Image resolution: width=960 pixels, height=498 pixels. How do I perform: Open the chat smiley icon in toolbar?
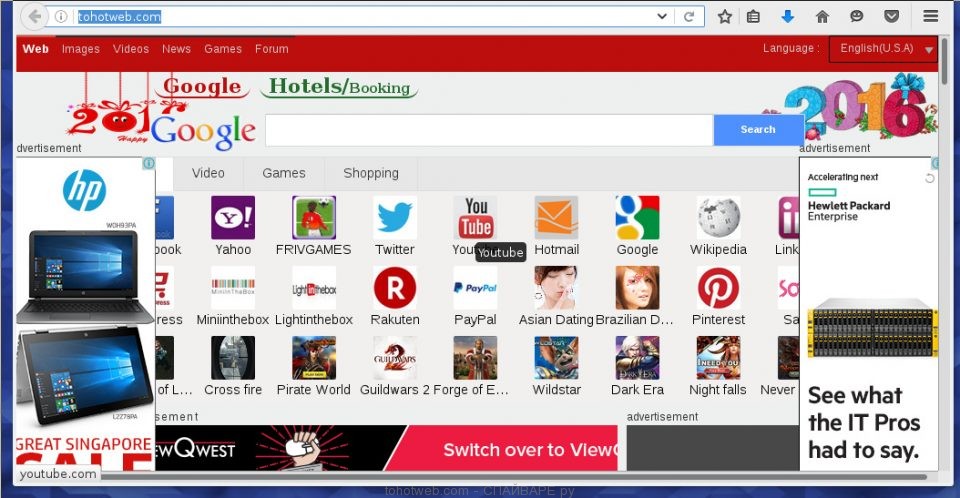tap(857, 17)
